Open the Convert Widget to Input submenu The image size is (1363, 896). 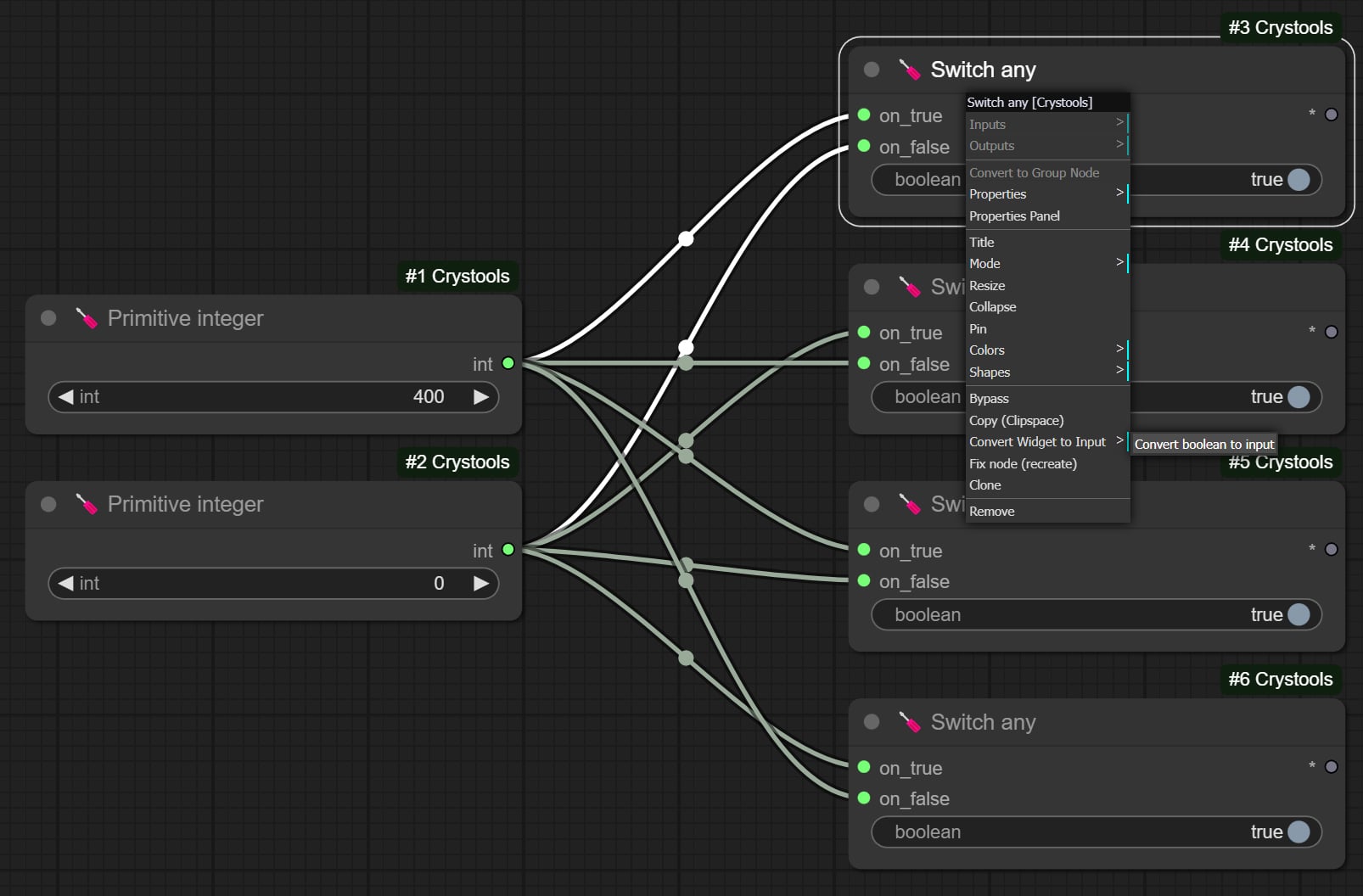click(x=1047, y=442)
